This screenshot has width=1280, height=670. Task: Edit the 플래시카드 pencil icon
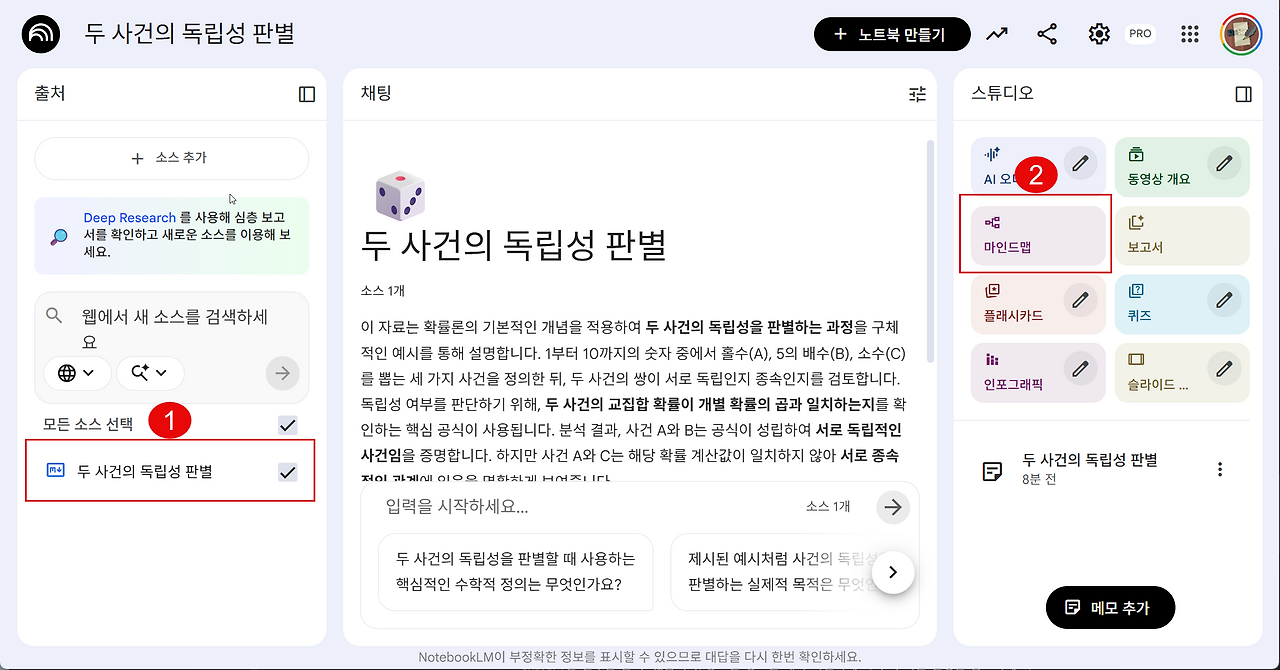pyautogui.click(x=1079, y=299)
